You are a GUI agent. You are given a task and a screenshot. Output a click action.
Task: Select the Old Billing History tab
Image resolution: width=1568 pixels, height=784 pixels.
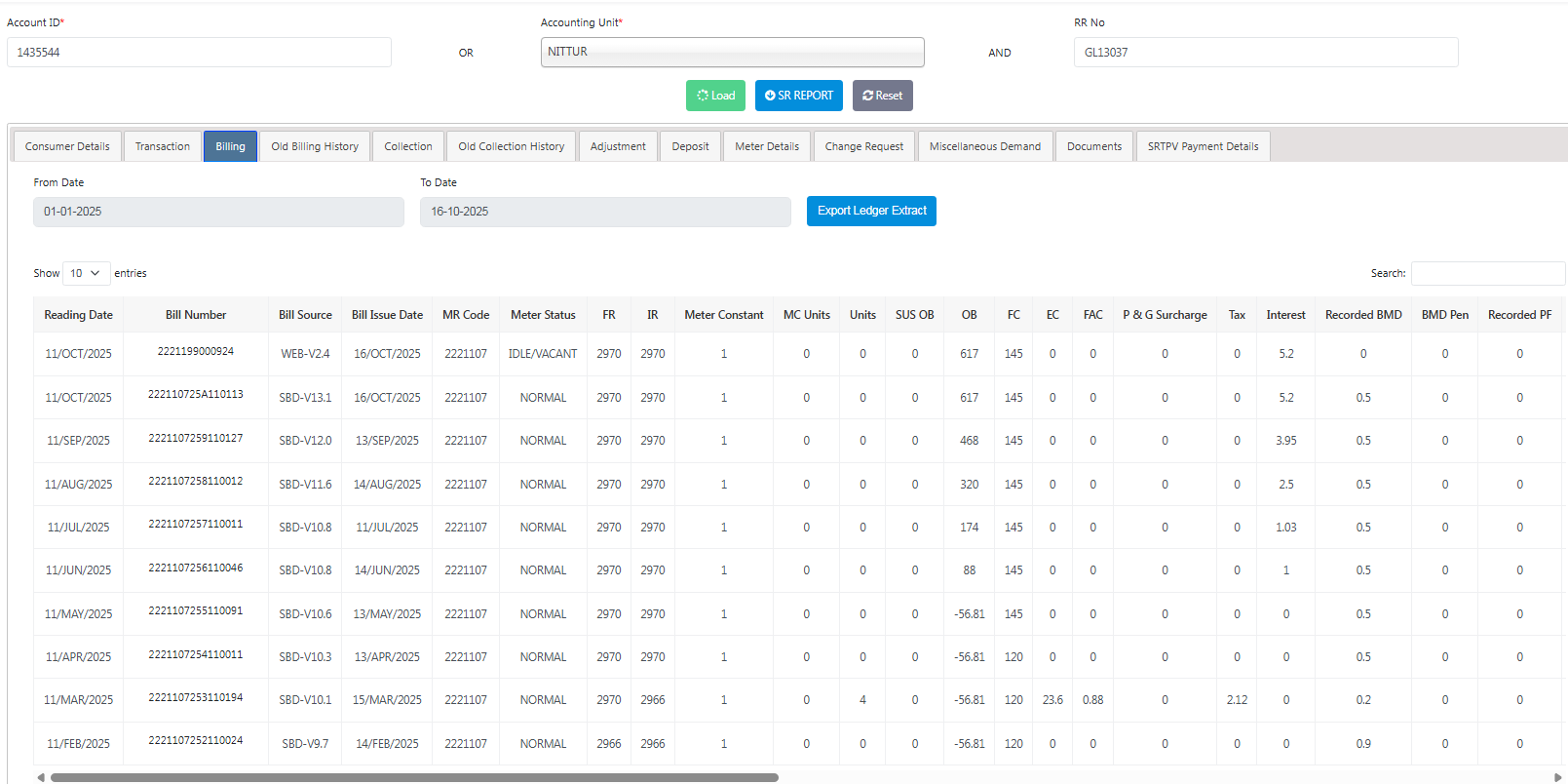[314, 146]
